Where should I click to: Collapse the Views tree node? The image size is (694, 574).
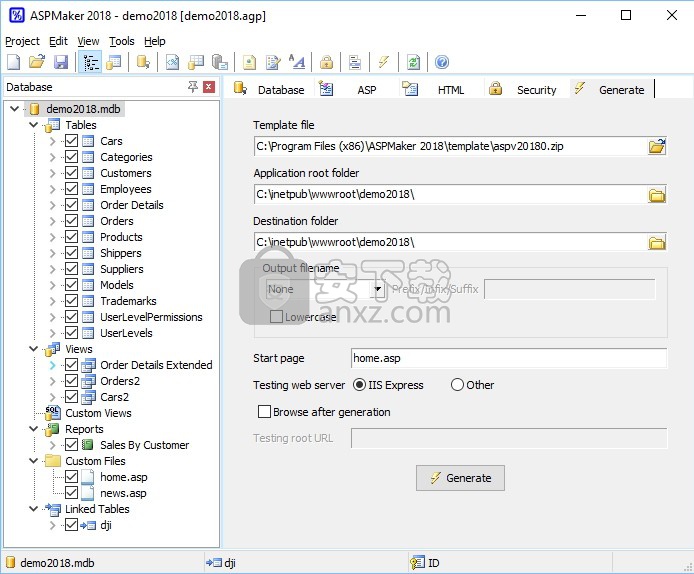34,349
